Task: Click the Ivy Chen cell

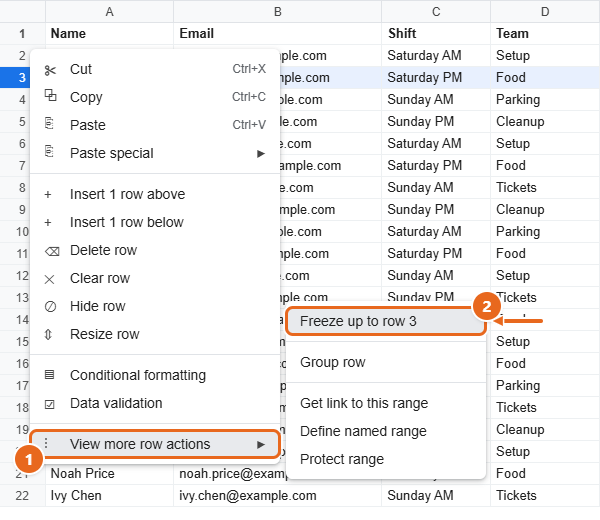Action: tap(109, 496)
